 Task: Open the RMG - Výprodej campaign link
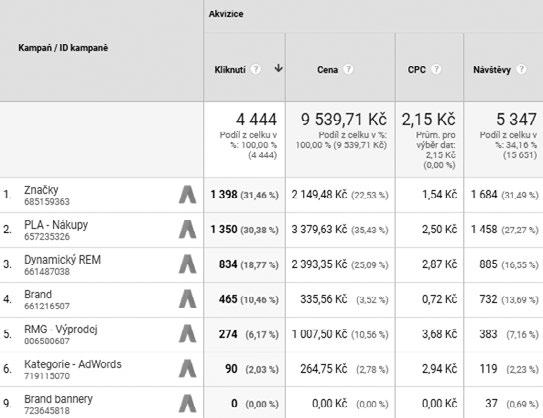coord(61,329)
